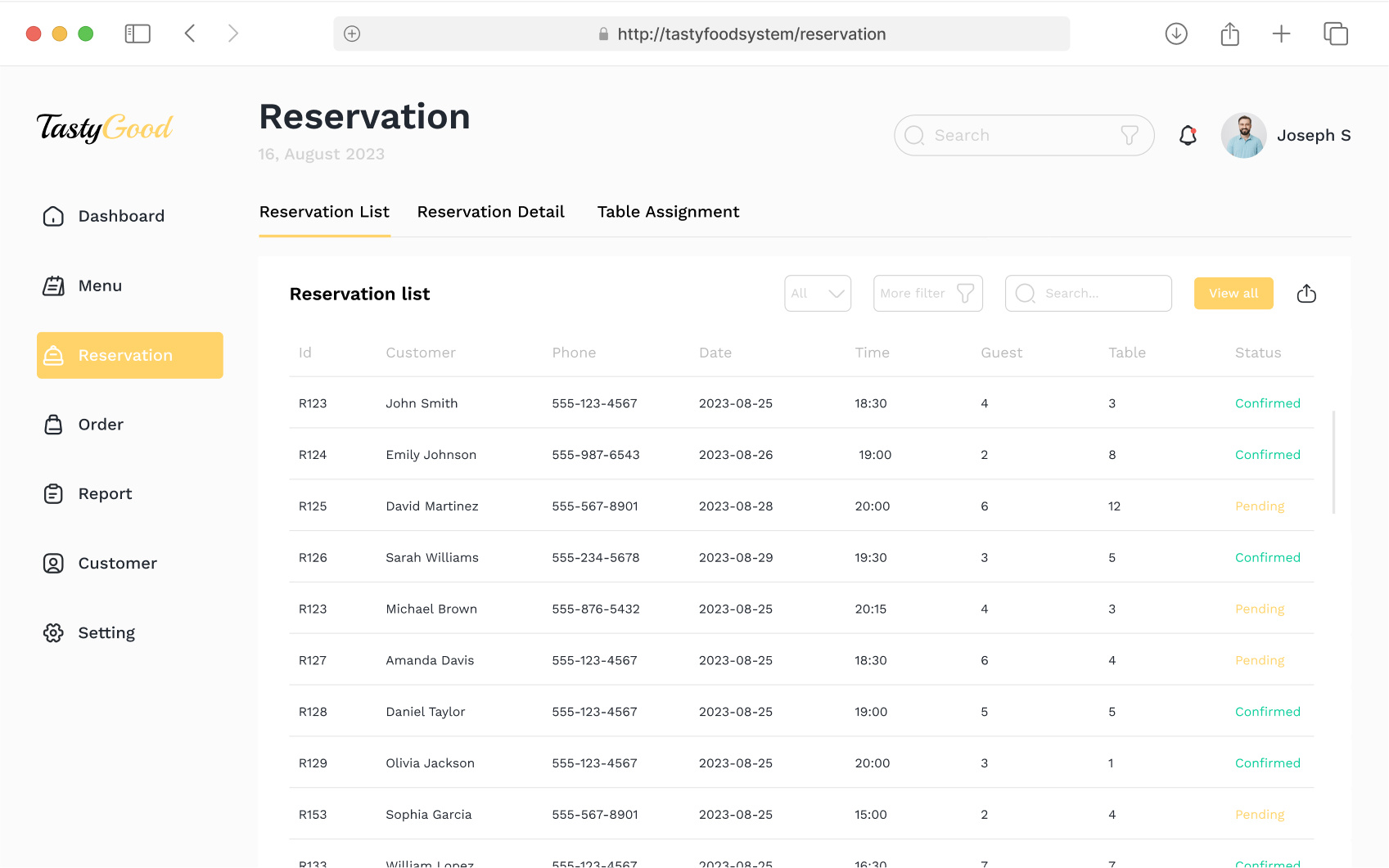This screenshot has height=868, width=1389.
Task: Click Joseph S profile avatar
Action: point(1243,135)
